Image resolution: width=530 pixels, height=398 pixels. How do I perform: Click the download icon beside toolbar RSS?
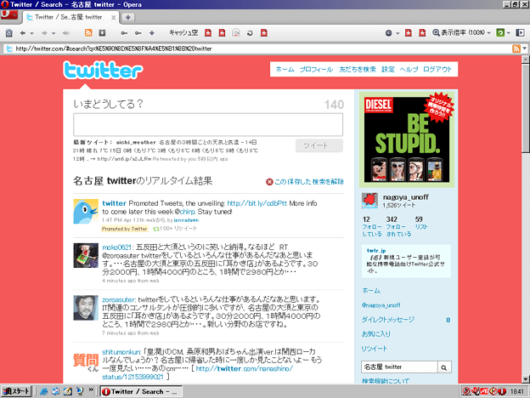102,33
